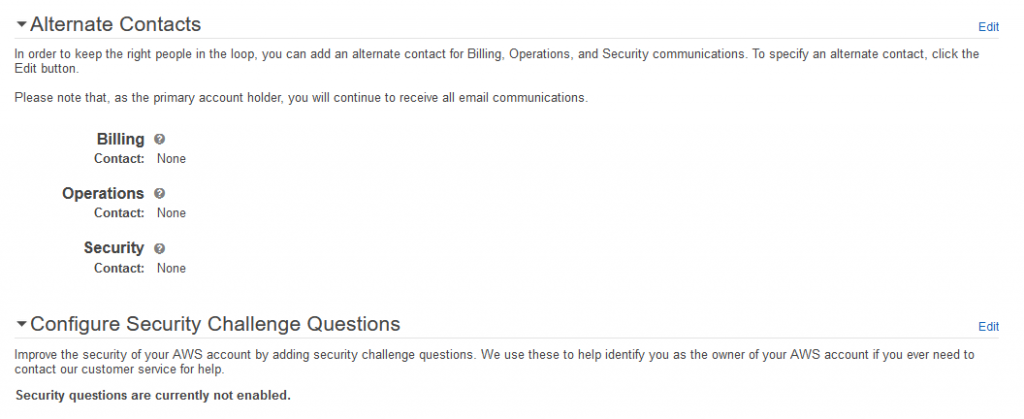Click the 'Improve the security of your AWS account' description
Image resolution: width=1024 pixels, height=419 pixels.
[x=494, y=362]
